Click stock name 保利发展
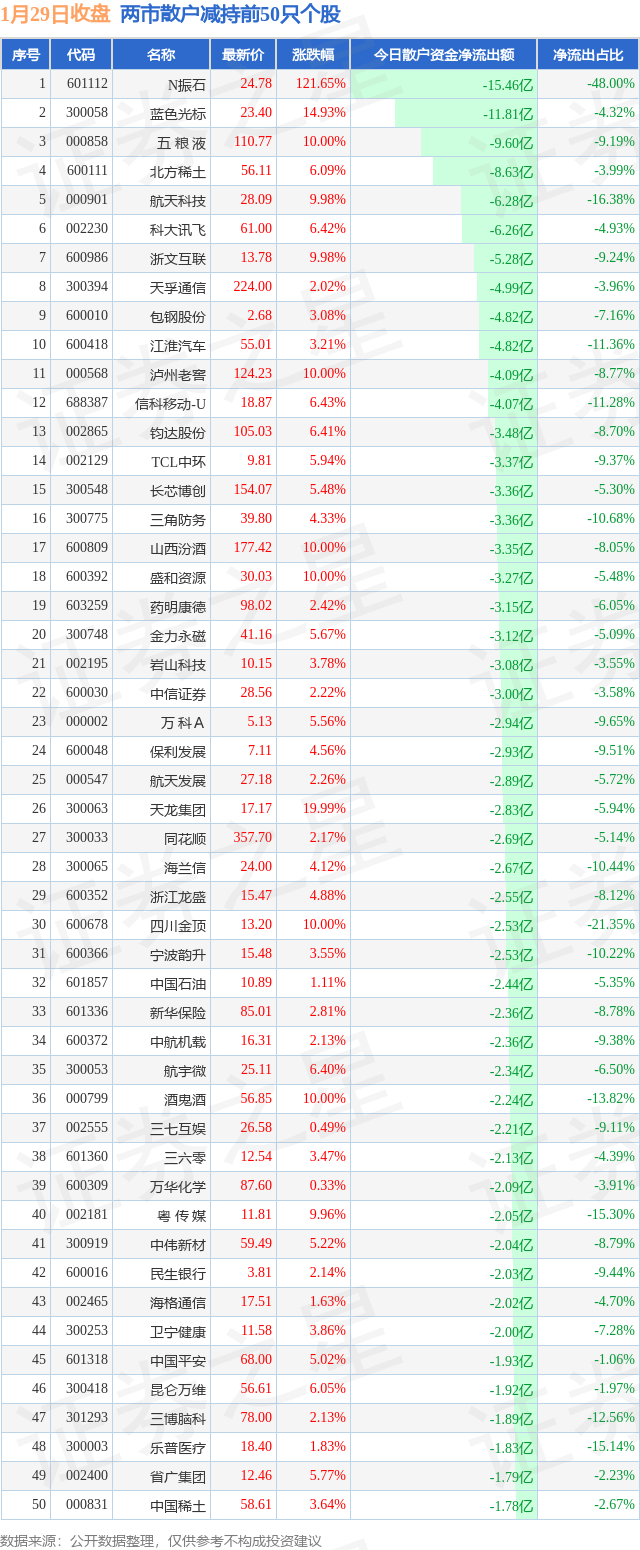 pyautogui.click(x=178, y=751)
